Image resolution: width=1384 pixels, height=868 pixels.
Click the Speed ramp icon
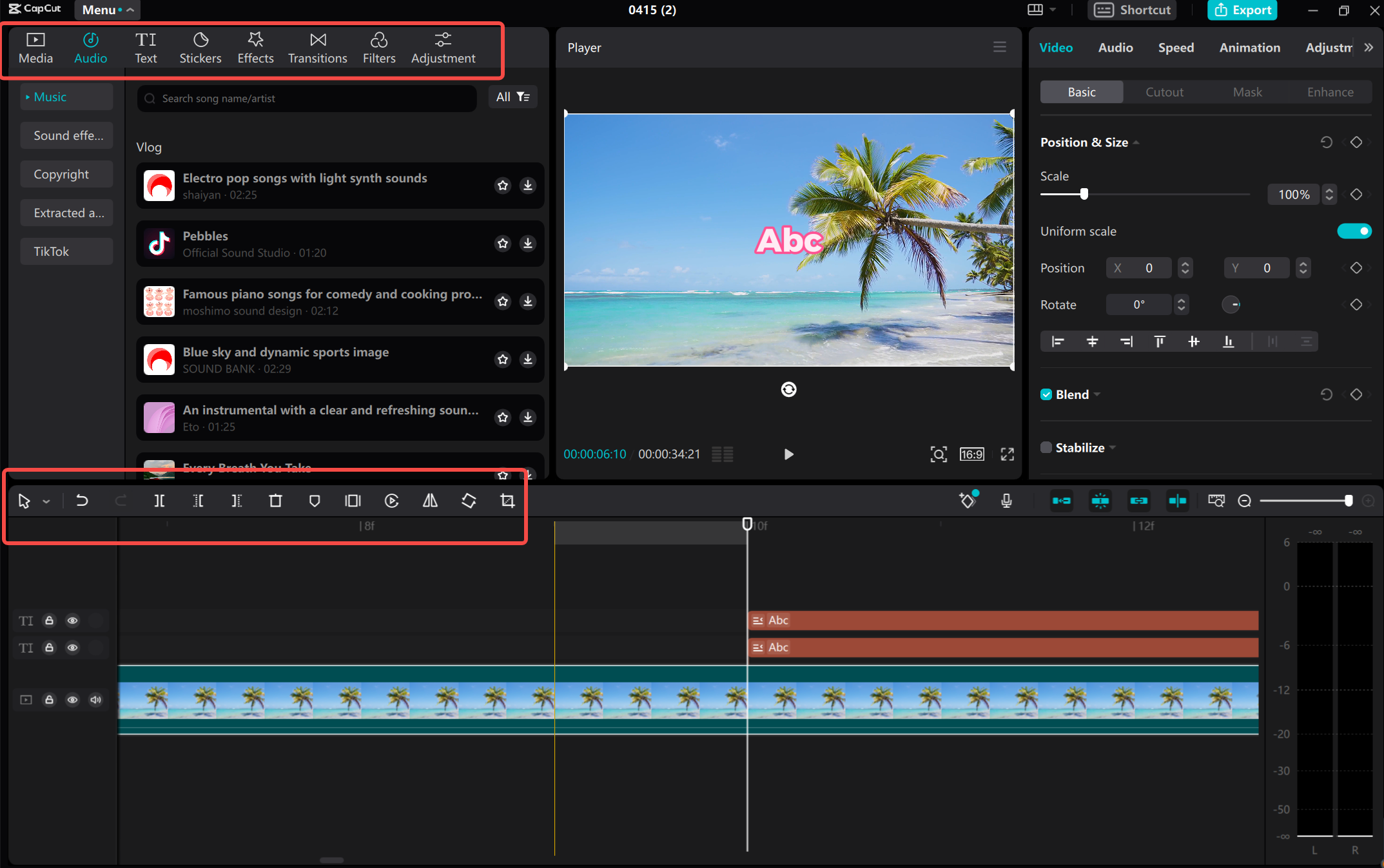click(392, 500)
